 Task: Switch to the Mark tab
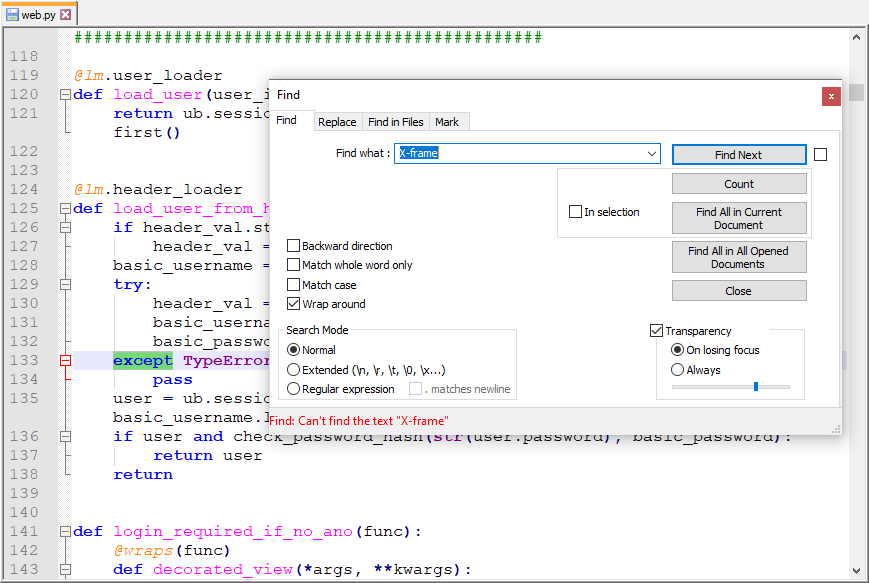point(449,121)
